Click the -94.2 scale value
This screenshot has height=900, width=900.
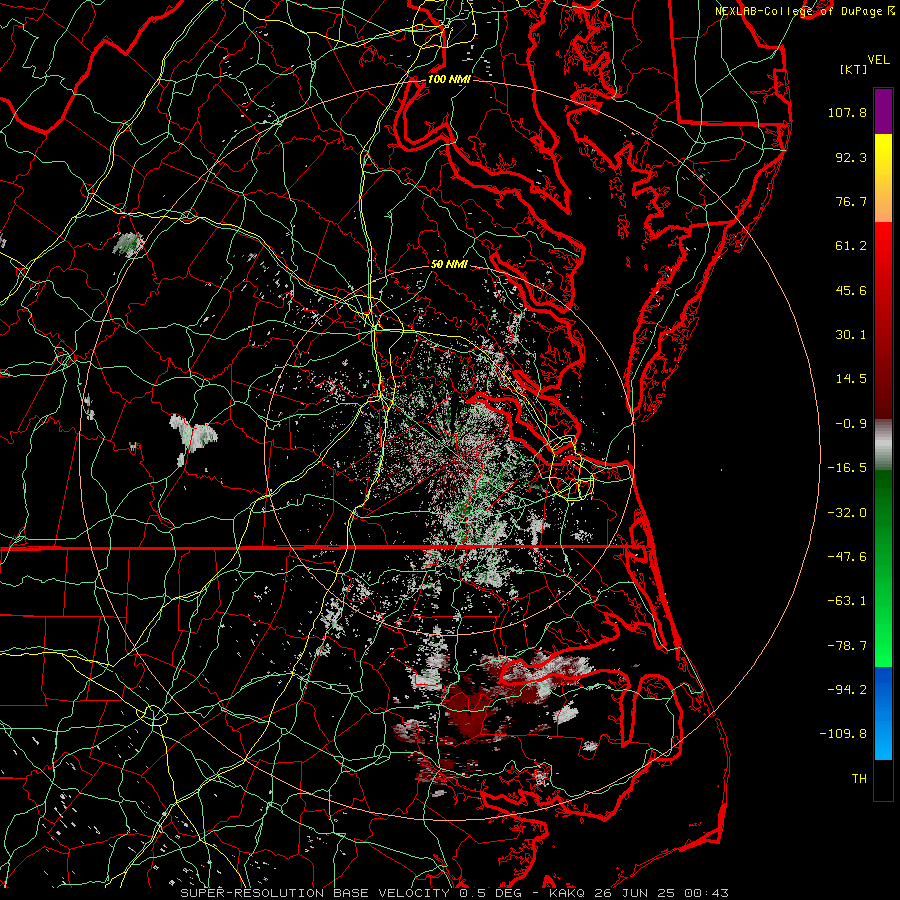click(x=847, y=689)
